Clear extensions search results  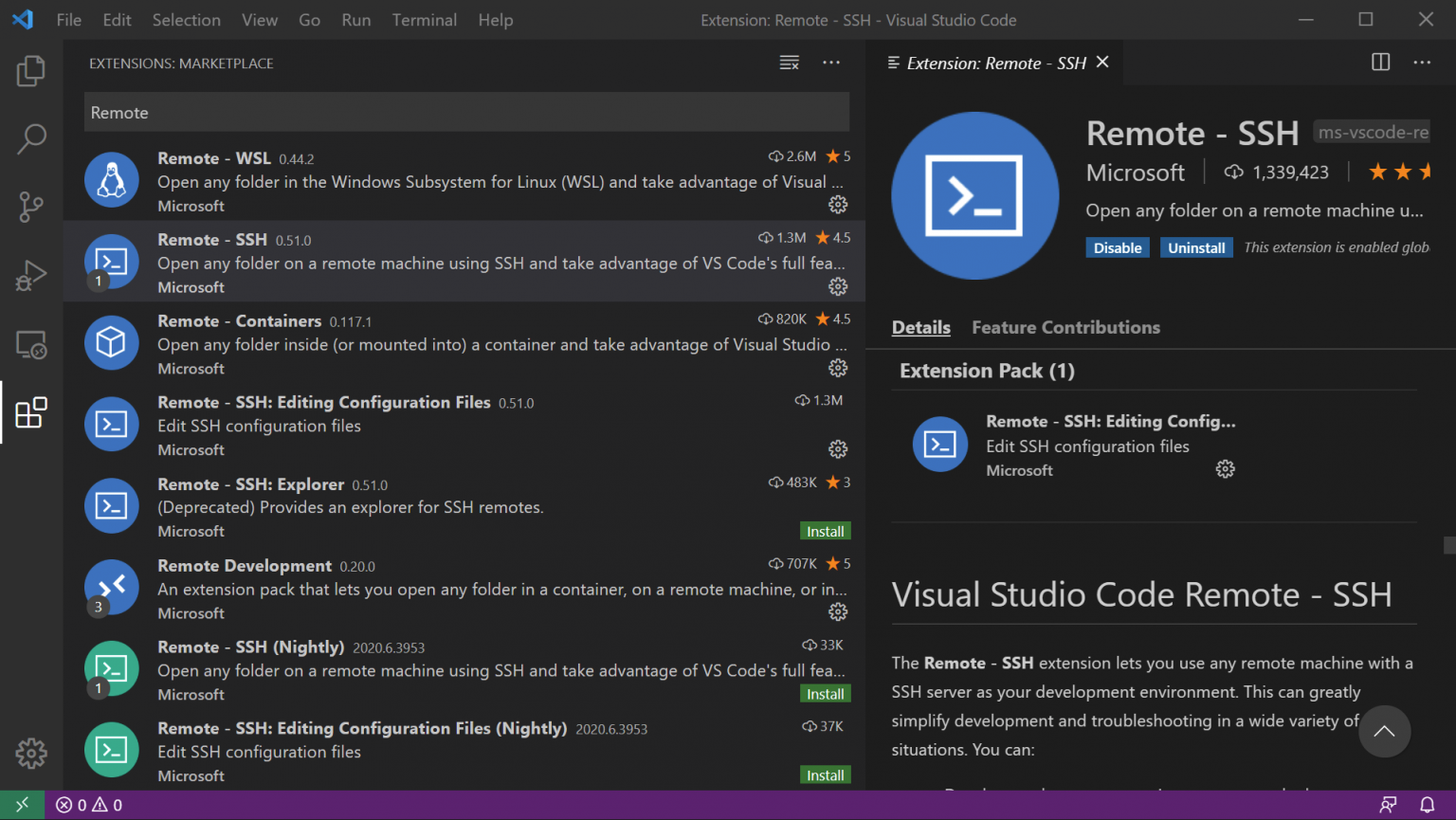click(789, 63)
